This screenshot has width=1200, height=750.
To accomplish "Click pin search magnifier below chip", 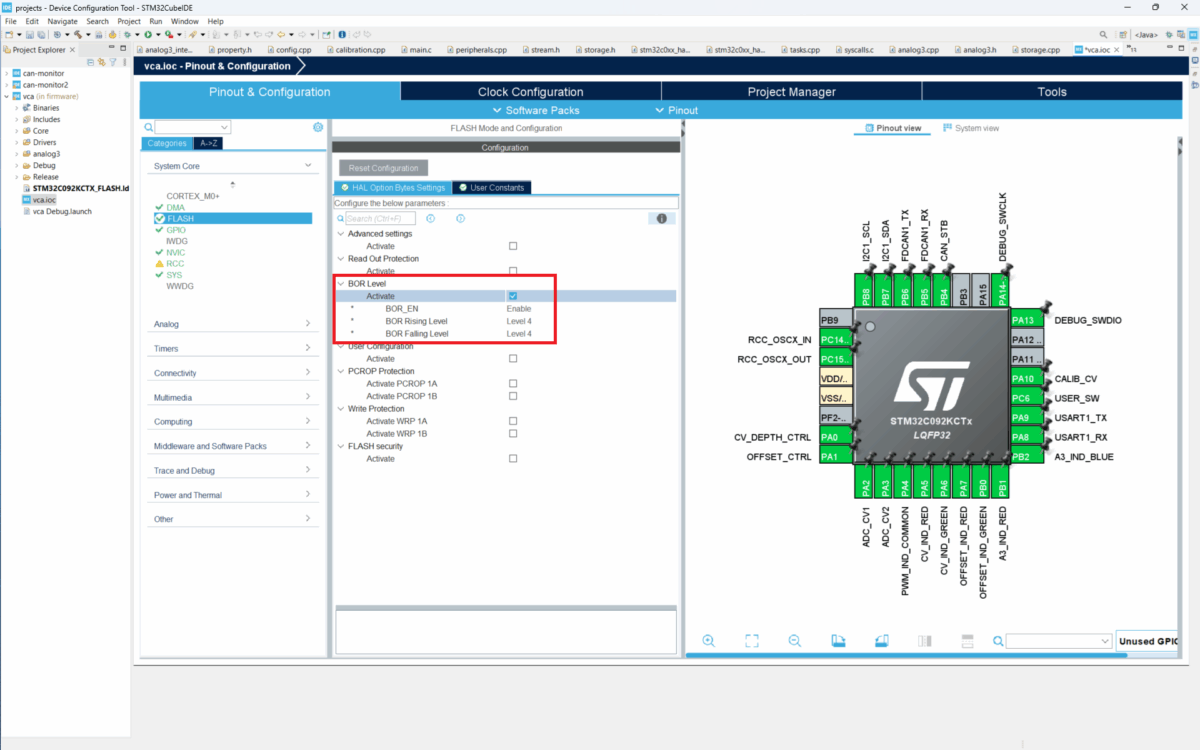I will [998, 641].
